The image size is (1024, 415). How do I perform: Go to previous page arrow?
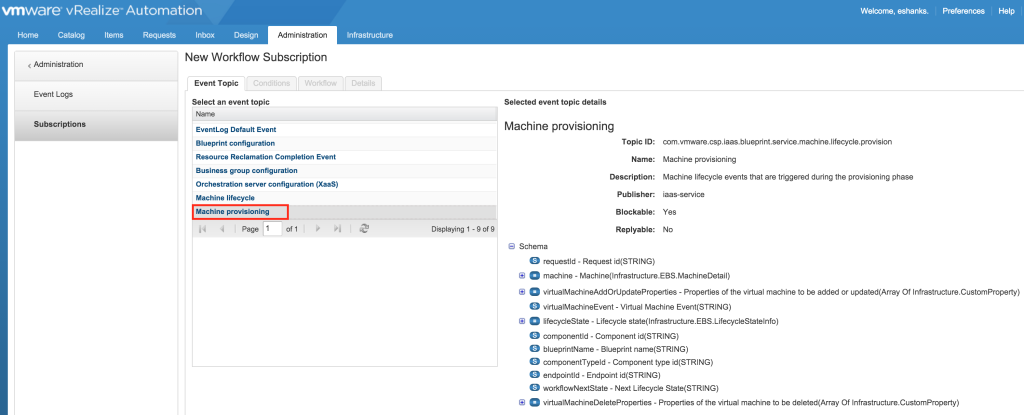pos(223,229)
